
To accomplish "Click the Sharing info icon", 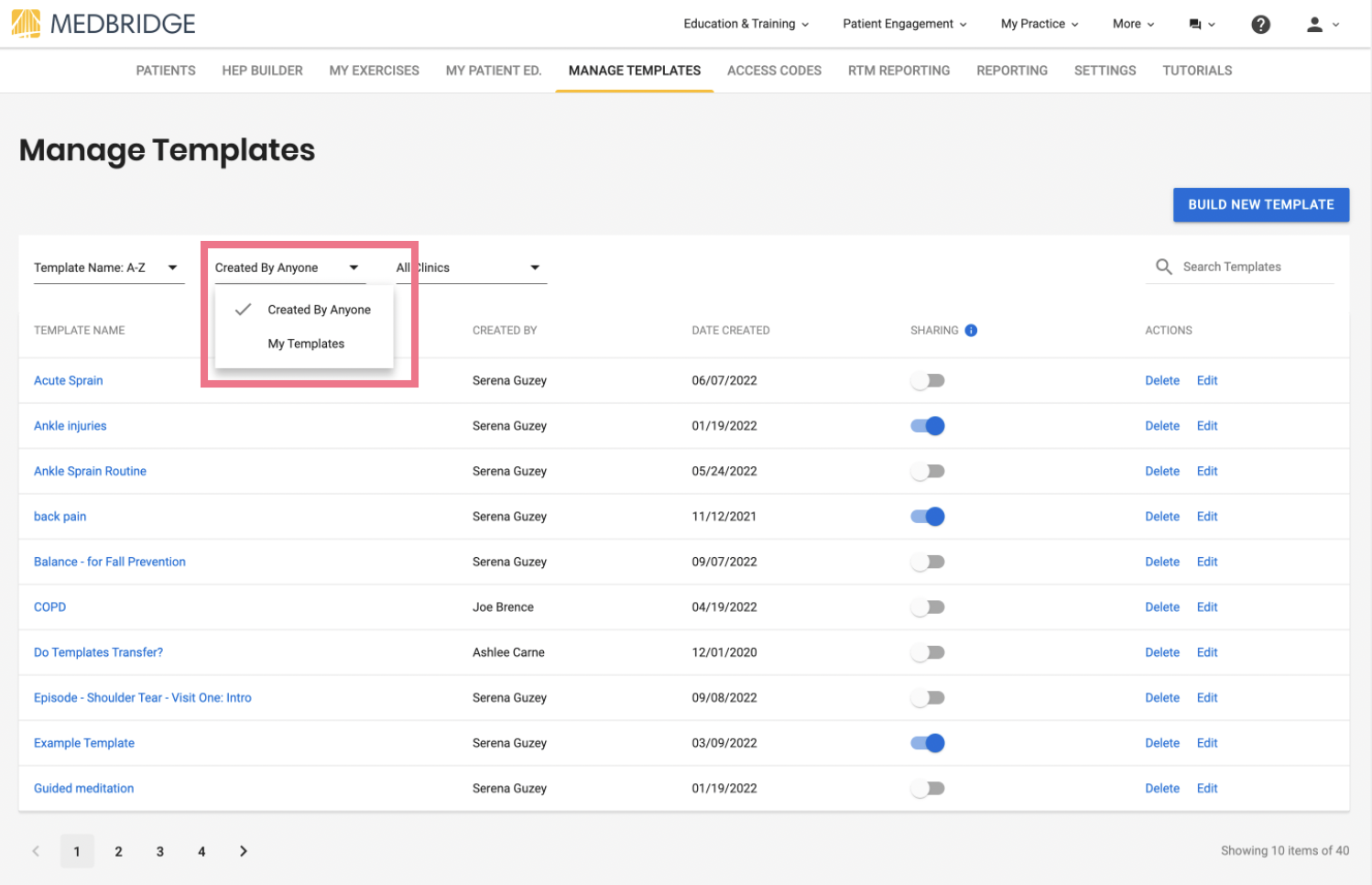I will (x=971, y=331).
